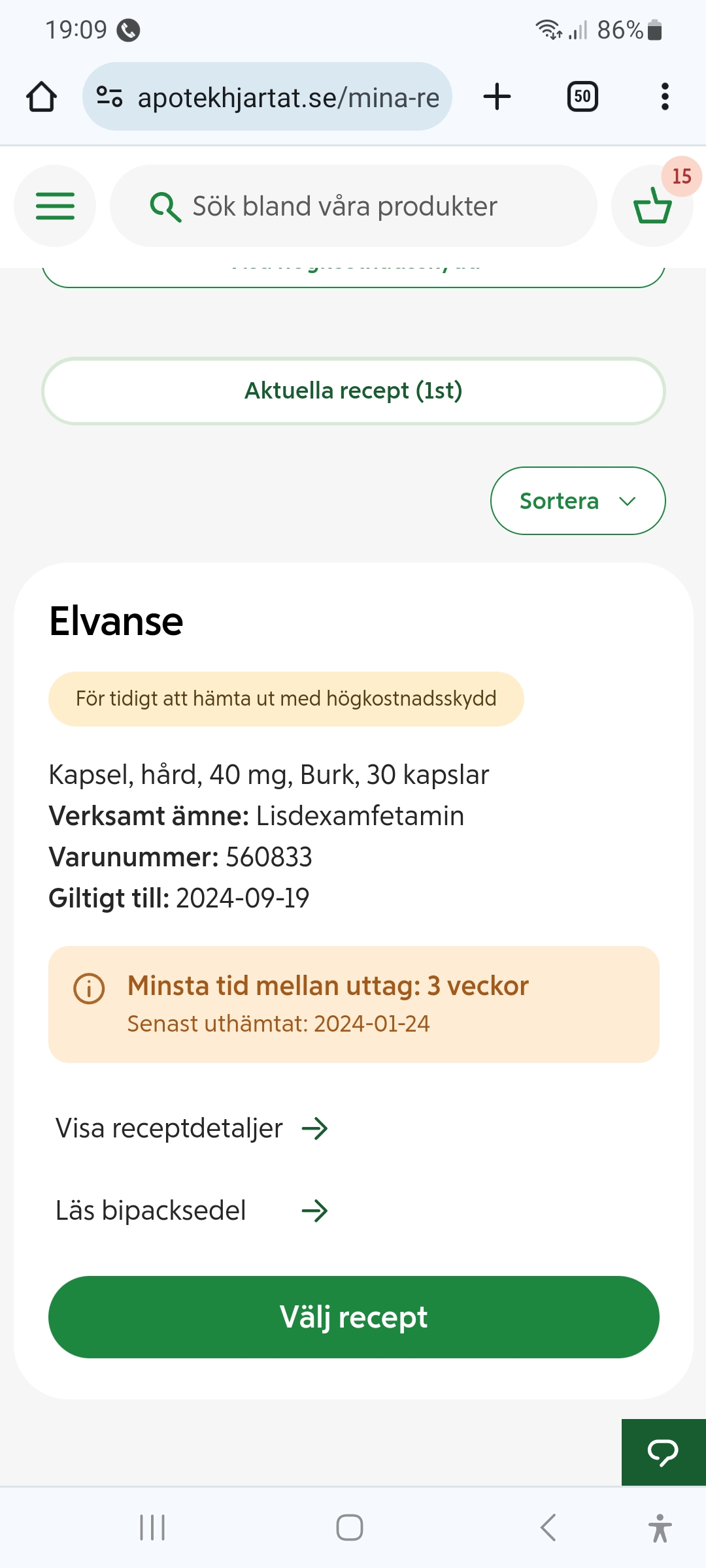Expand the Sortera dropdown
The height and width of the screenshot is (1568, 706).
pos(578,501)
